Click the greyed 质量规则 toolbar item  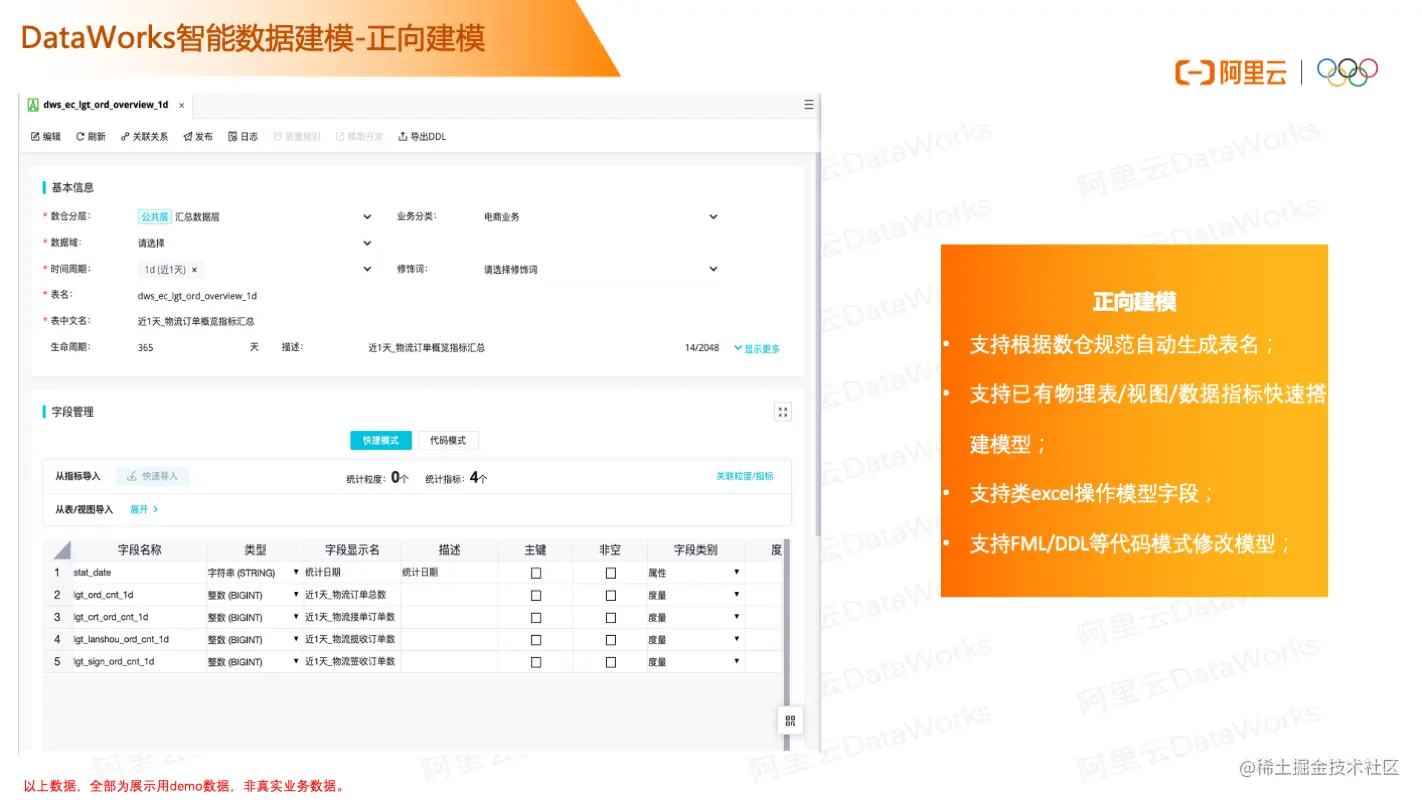297,136
